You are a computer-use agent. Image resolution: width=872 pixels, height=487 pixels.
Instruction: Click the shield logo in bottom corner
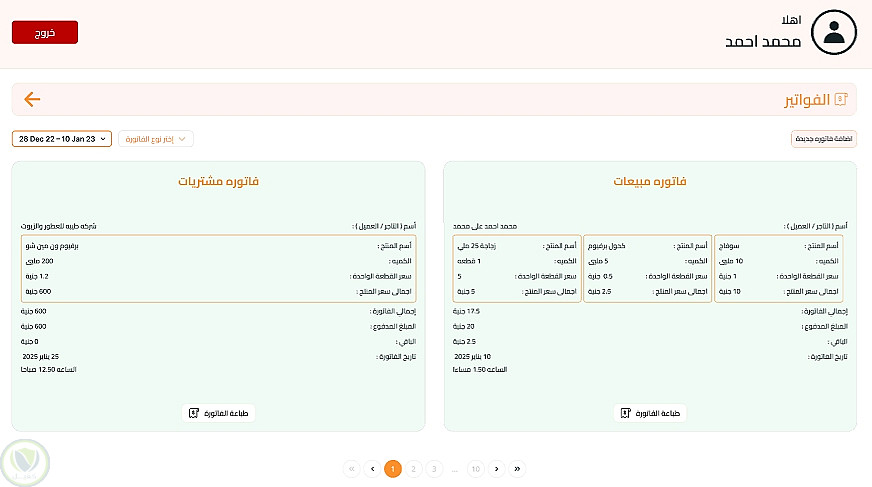(x=26, y=462)
